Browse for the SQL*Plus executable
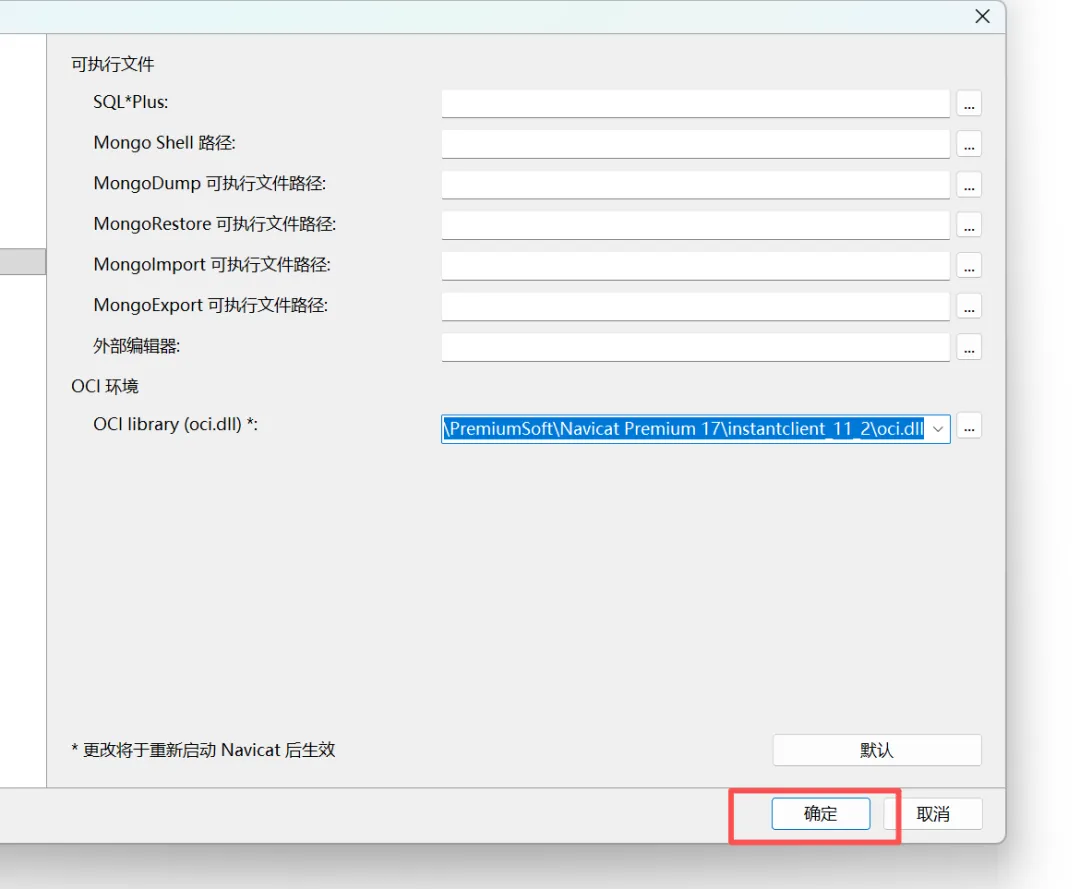This screenshot has height=889, width=1080. tap(968, 103)
